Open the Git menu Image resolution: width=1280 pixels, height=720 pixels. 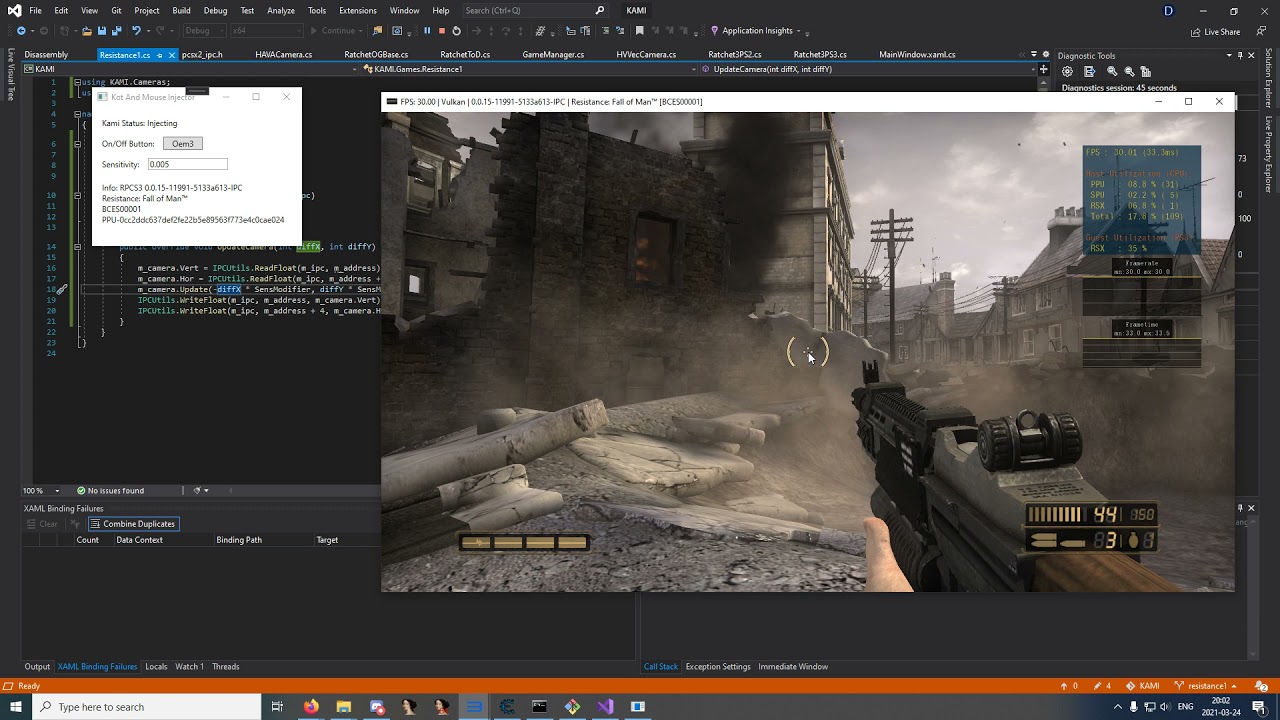click(116, 10)
